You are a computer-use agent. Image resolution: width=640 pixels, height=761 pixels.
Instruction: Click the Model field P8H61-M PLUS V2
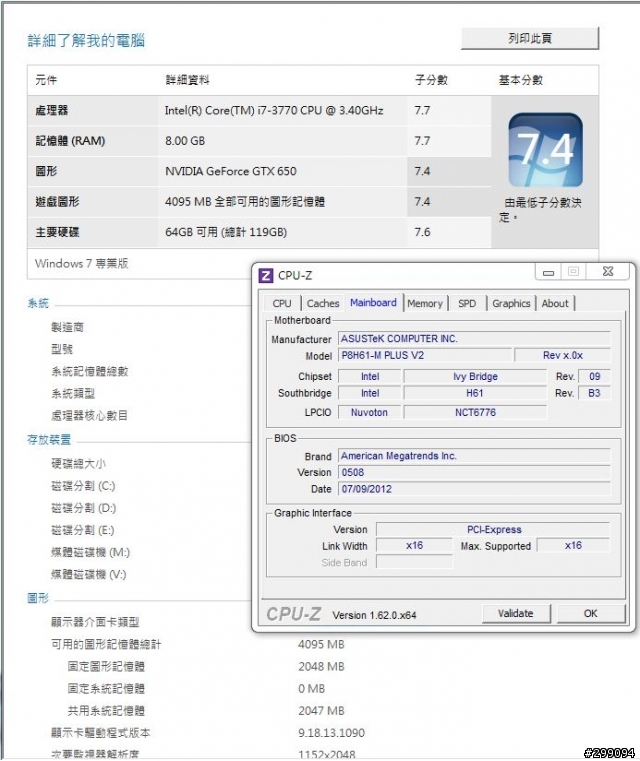(x=425, y=355)
